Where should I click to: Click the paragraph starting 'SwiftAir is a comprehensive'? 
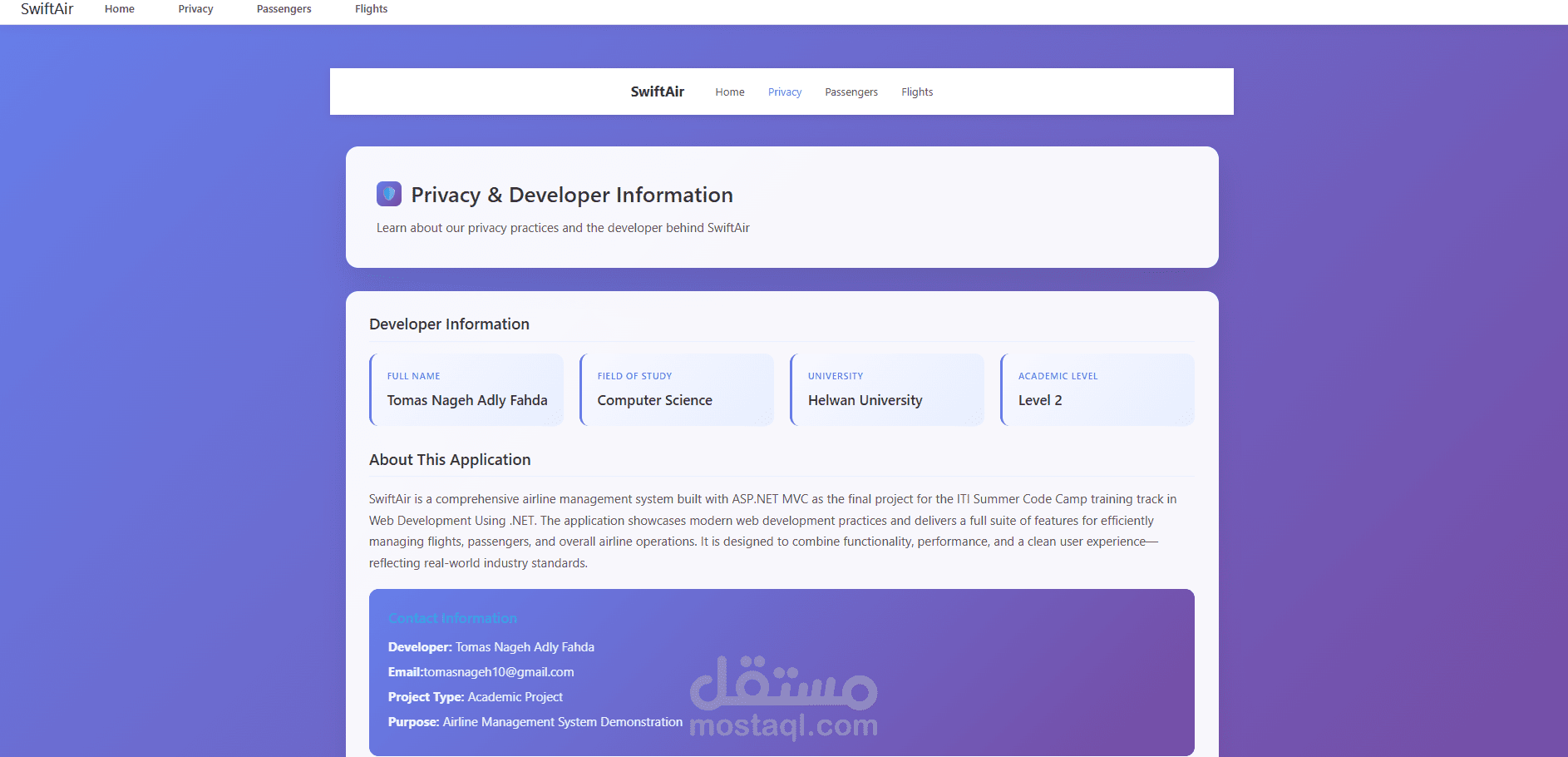[773, 531]
